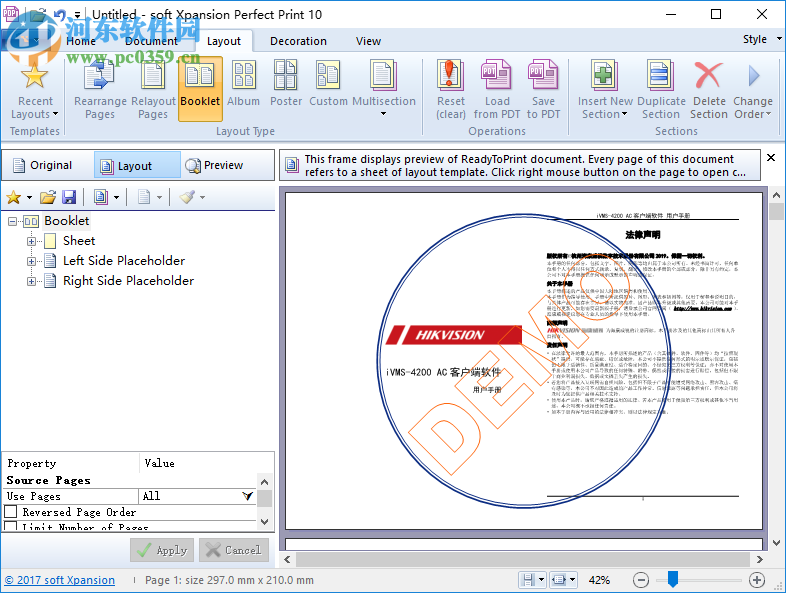
Task: Click 42% zoom value
Action: (x=599, y=580)
